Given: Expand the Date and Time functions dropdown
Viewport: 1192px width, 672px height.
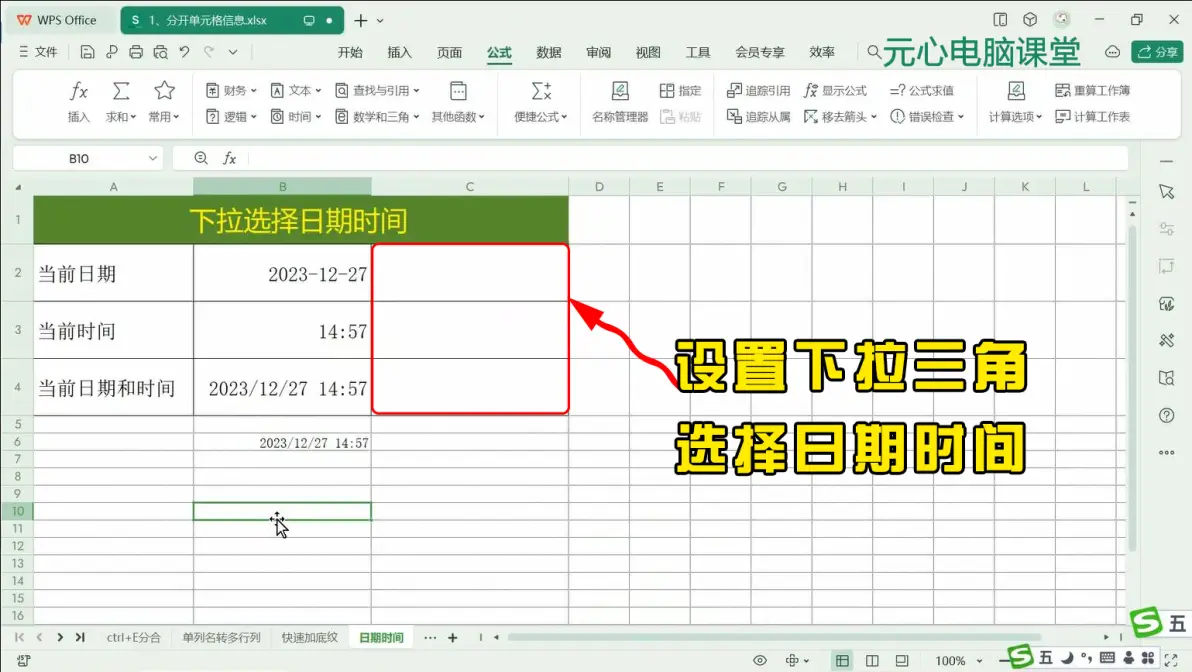Looking at the screenshot, I should (x=296, y=116).
